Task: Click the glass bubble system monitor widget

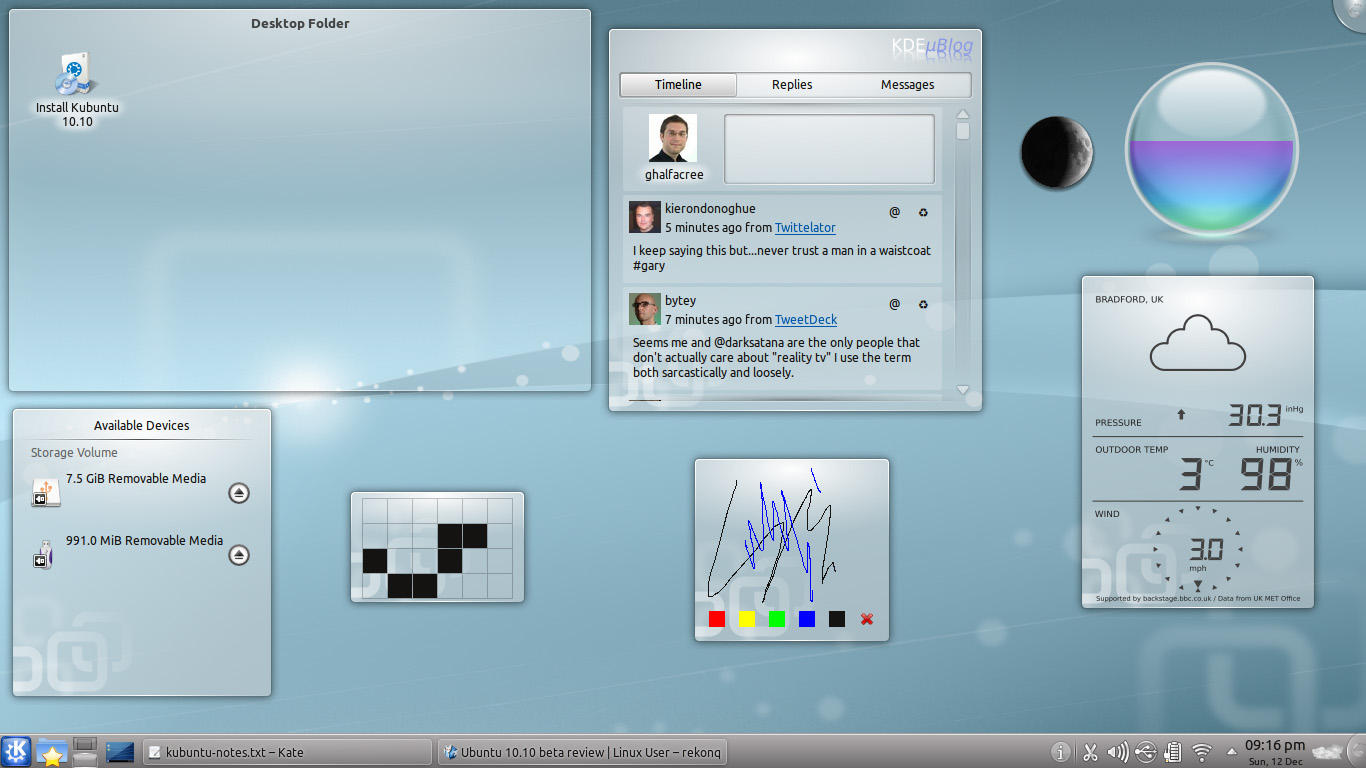Action: point(1212,148)
